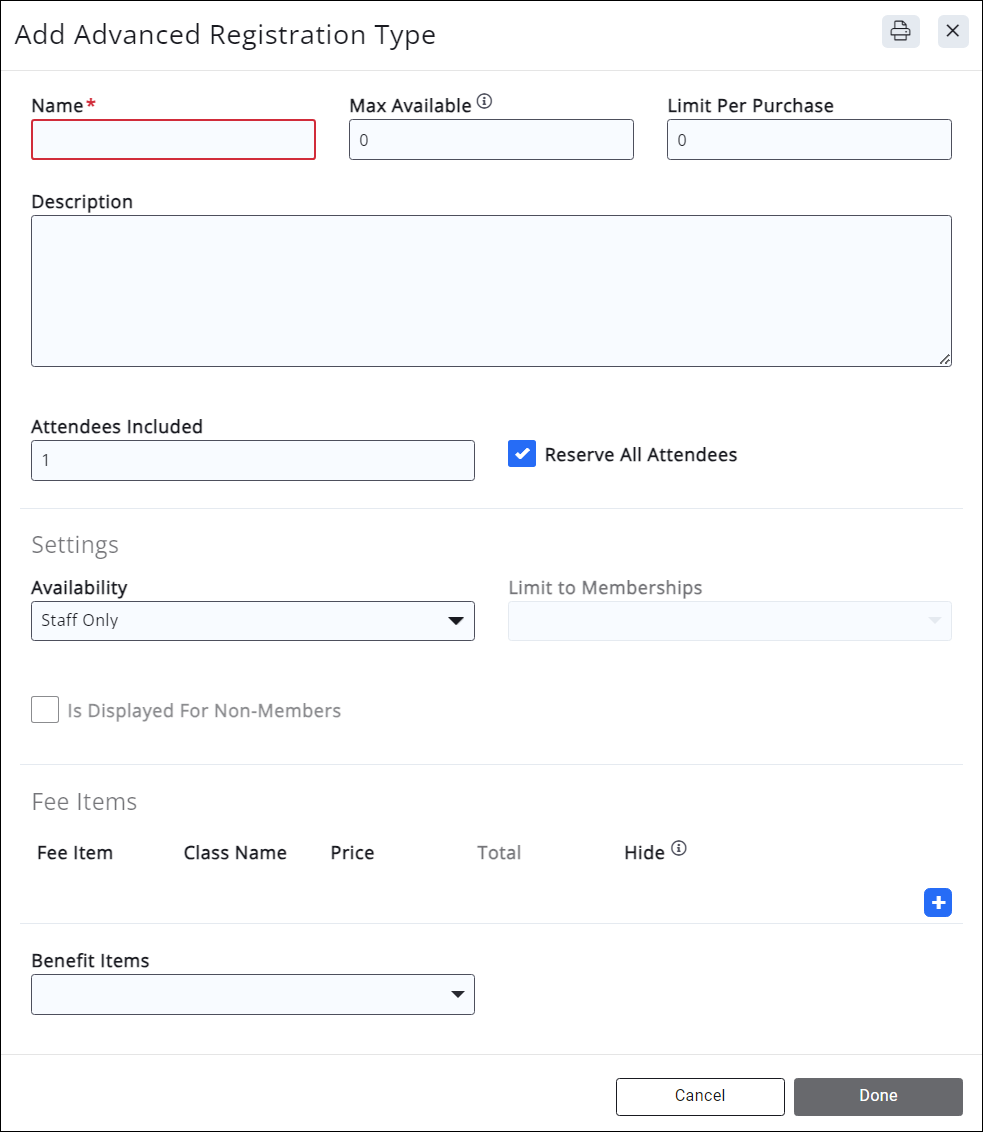Focus the Name input field
The width and height of the screenshot is (983, 1132).
point(173,140)
